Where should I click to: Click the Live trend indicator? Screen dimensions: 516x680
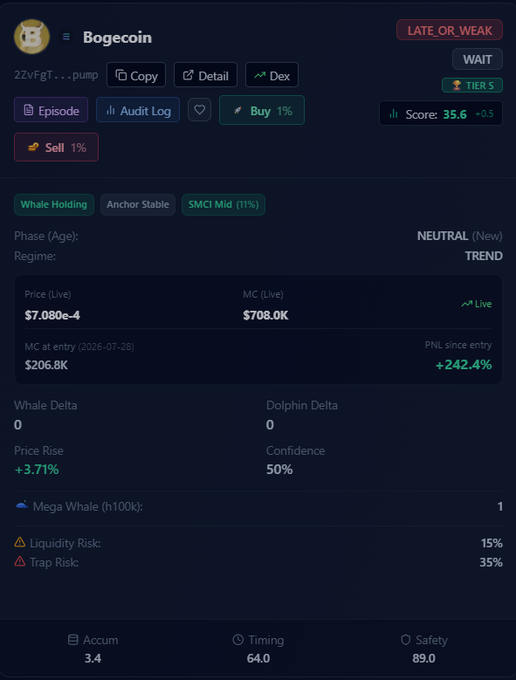pos(477,304)
